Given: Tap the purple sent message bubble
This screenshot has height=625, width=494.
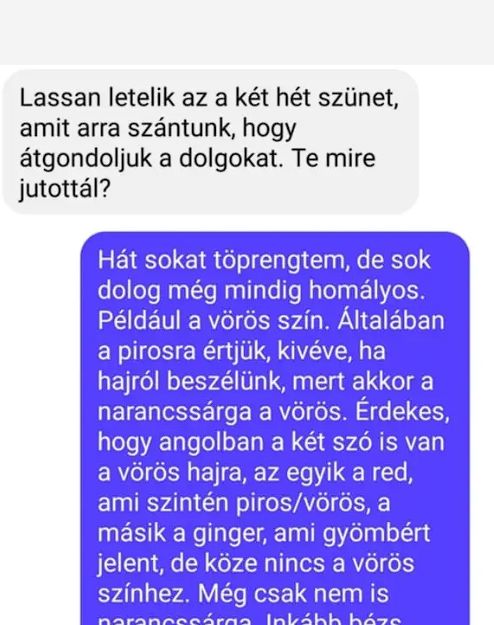Looking at the screenshot, I should pyautogui.click(x=275, y=428).
